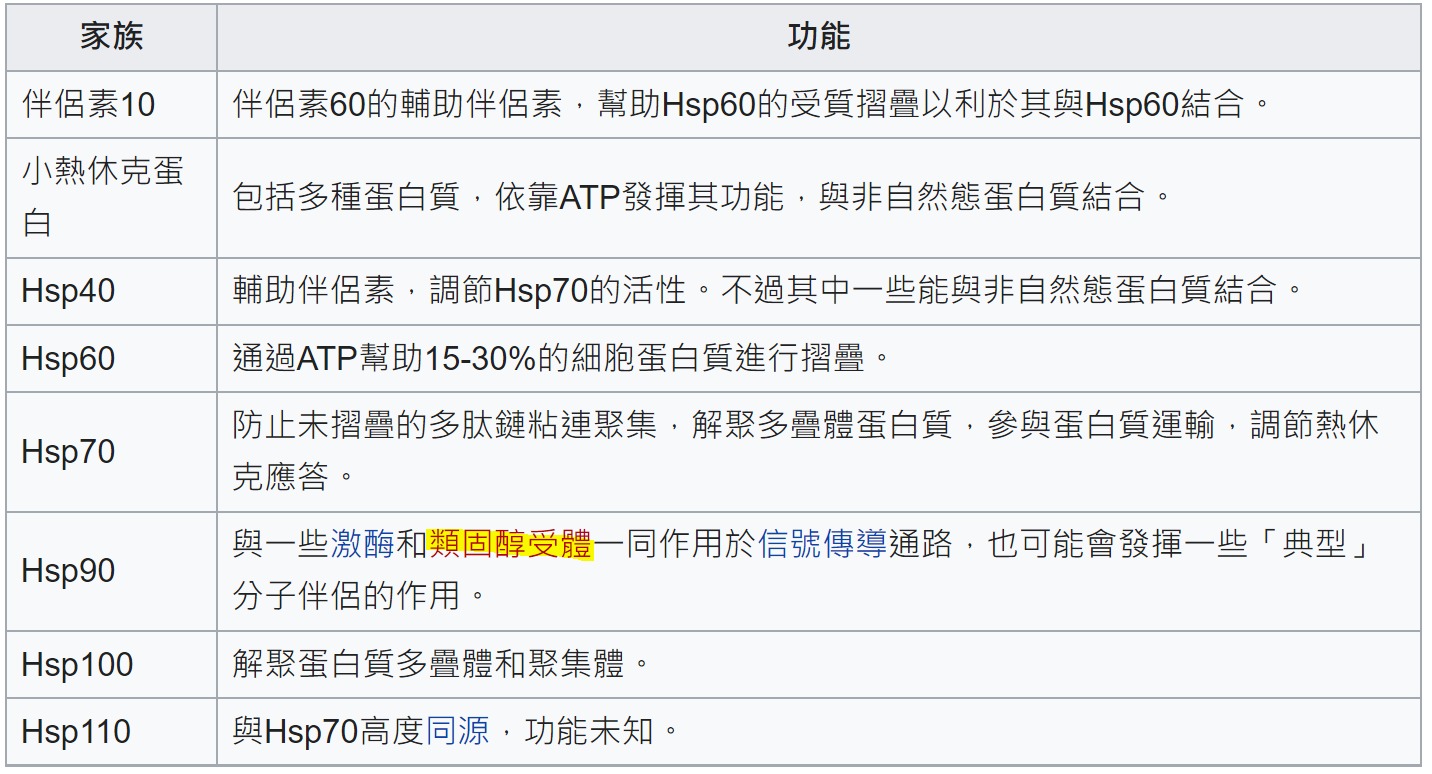
Task: Click the 解聚蛋白質多疊體和聚集體 description text
Action: coord(440,665)
